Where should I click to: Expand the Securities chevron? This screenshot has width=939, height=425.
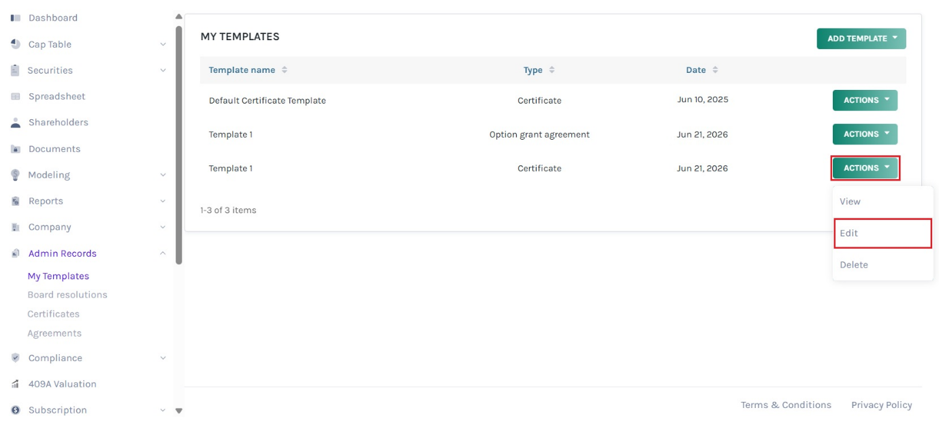[x=163, y=70]
